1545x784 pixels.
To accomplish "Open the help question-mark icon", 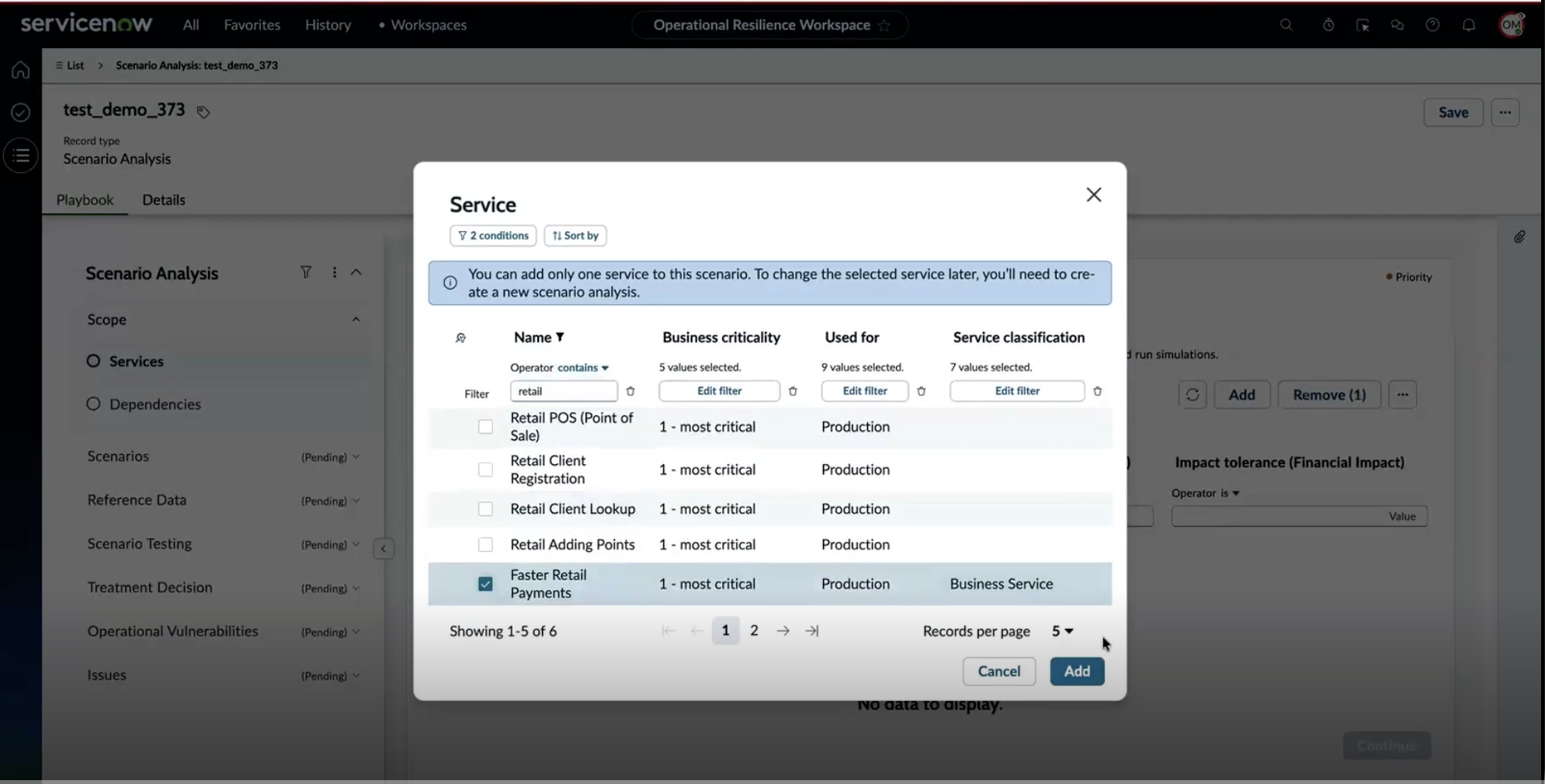I will click(x=1432, y=25).
